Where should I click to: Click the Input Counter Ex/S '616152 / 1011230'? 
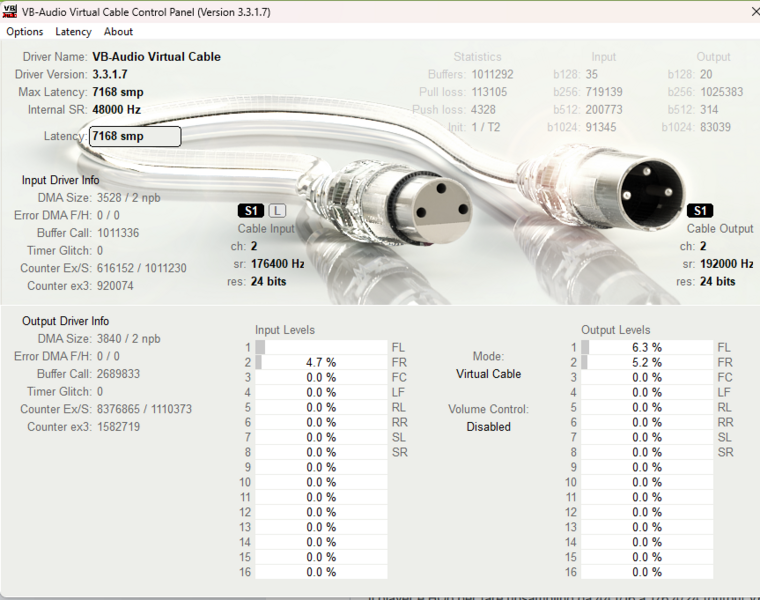coord(142,268)
